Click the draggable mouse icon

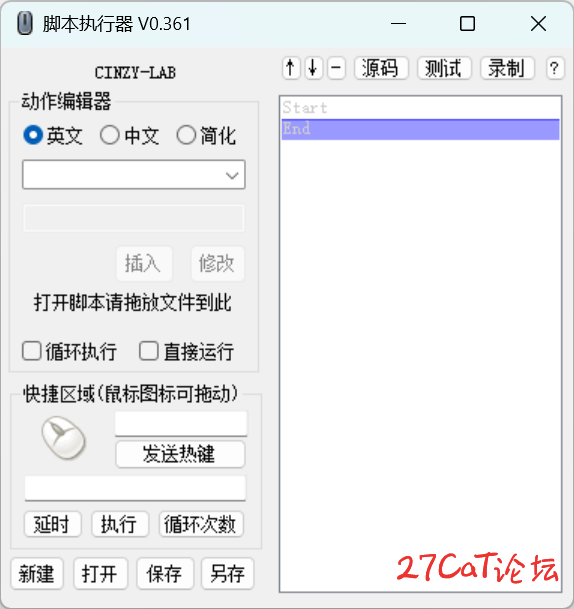(63, 437)
